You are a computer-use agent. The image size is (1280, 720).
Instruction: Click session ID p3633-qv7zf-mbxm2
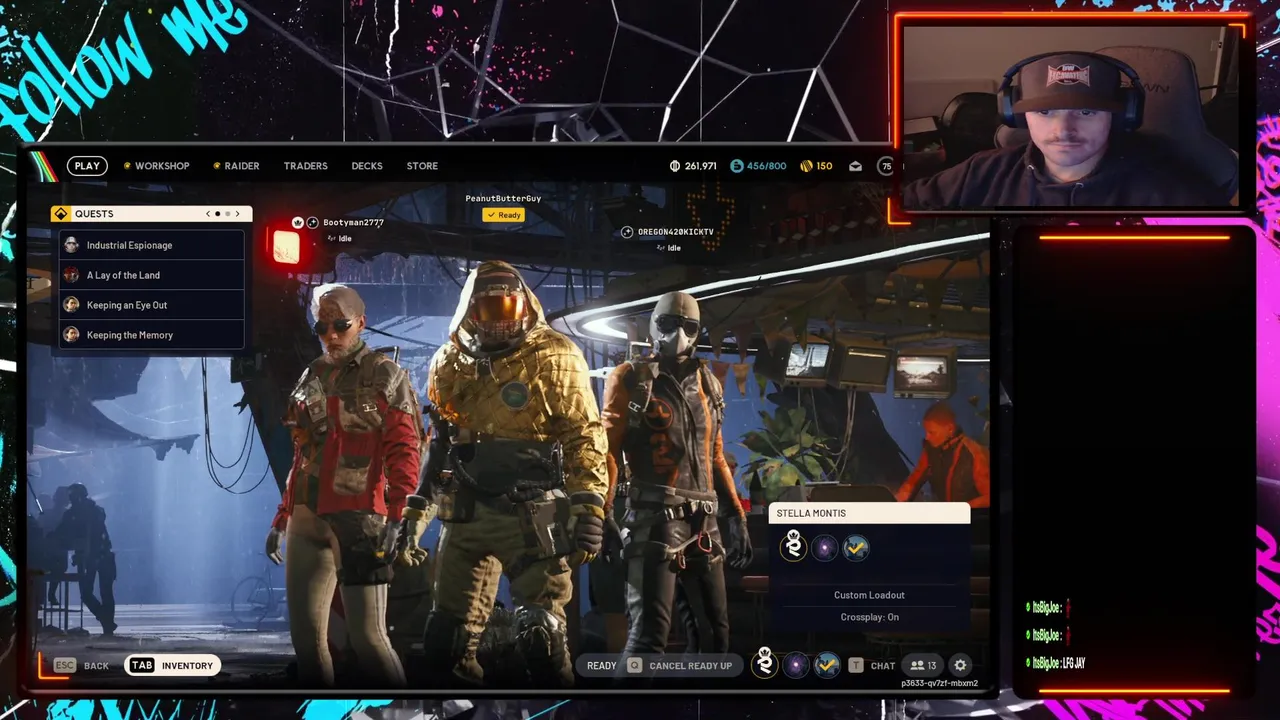[x=939, y=684]
